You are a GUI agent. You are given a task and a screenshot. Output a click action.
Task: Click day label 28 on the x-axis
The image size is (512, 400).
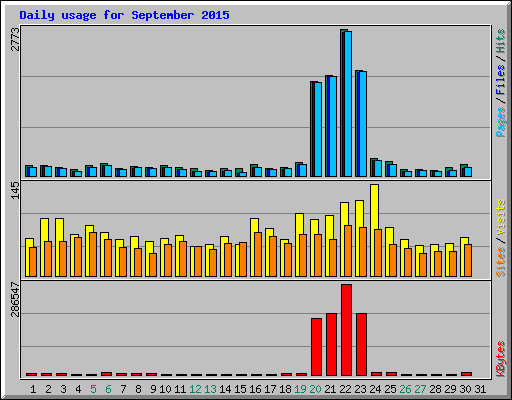pos(435,389)
